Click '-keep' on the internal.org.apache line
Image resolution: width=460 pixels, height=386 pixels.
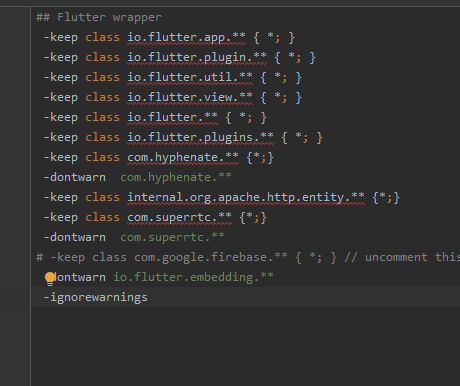tap(61, 197)
